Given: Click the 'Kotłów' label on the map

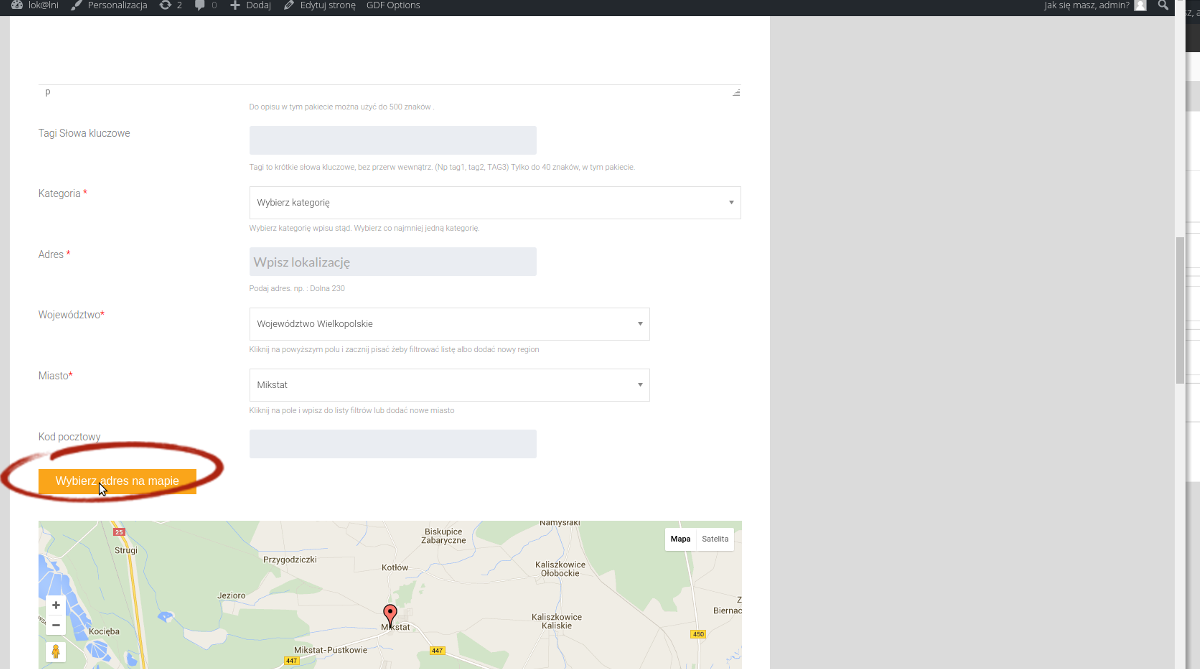Looking at the screenshot, I should [x=396, y=567].
